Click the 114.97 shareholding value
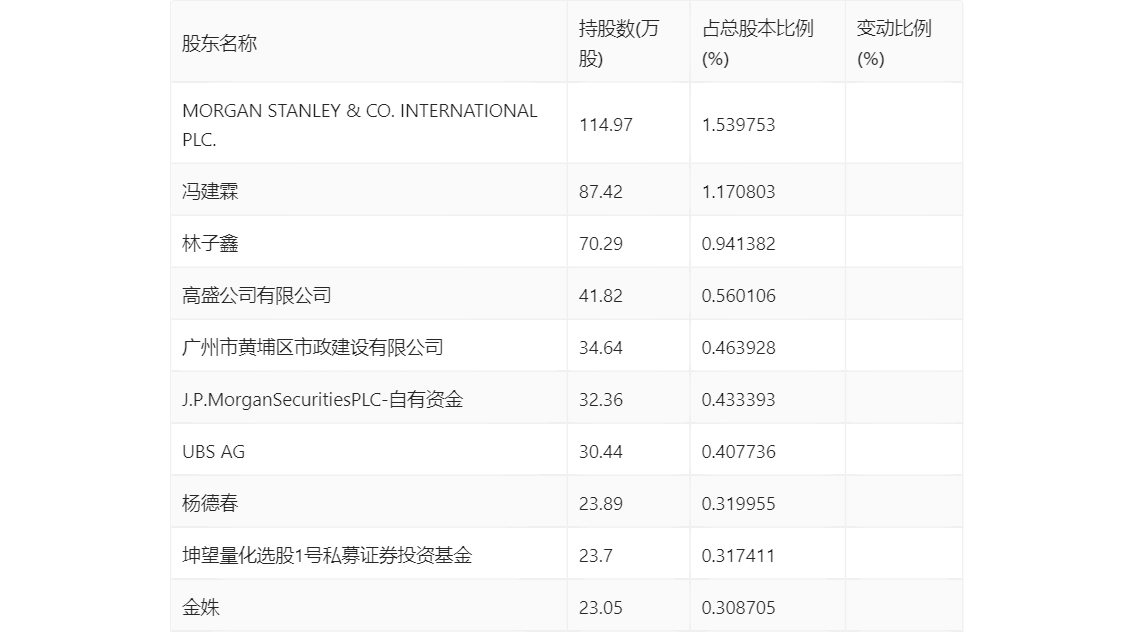Screen dimensions: 1134x632 point(605,125)
